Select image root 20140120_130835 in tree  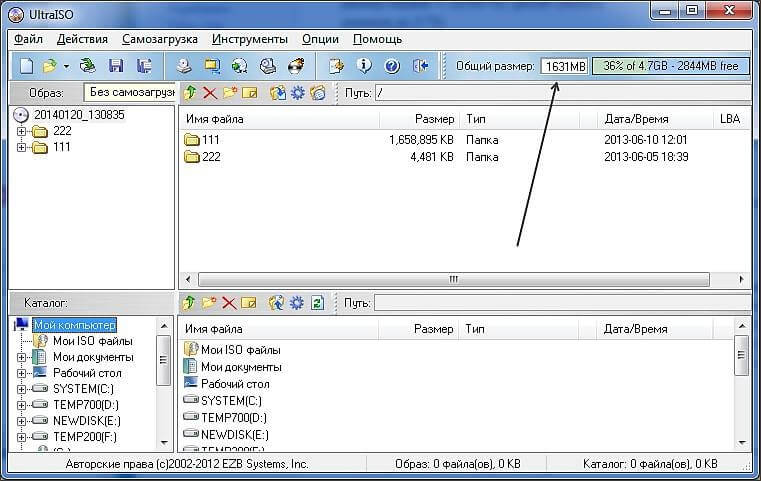tap(79, 115)
